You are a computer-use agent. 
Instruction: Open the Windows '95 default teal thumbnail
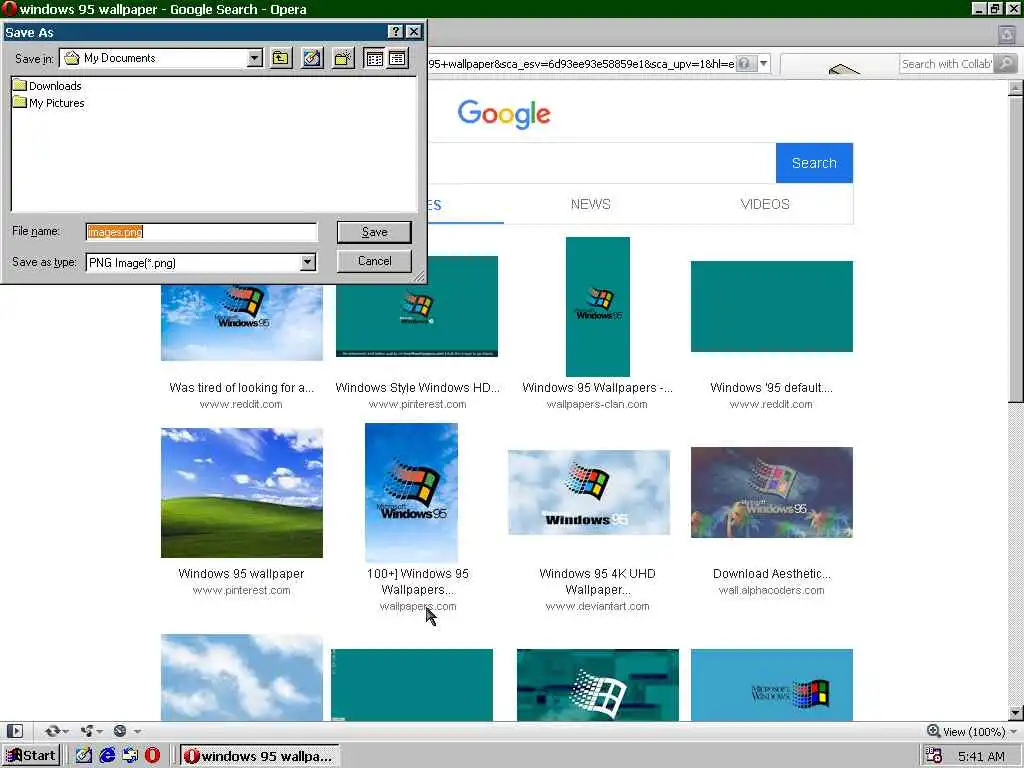pyautogui.click(x=771, y=306)
